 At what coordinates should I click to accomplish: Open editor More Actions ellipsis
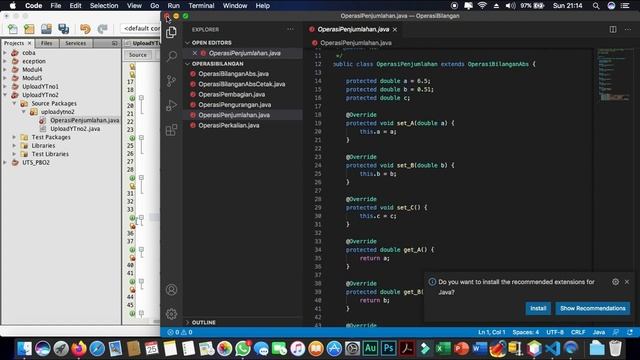click(x=627, y=29)
